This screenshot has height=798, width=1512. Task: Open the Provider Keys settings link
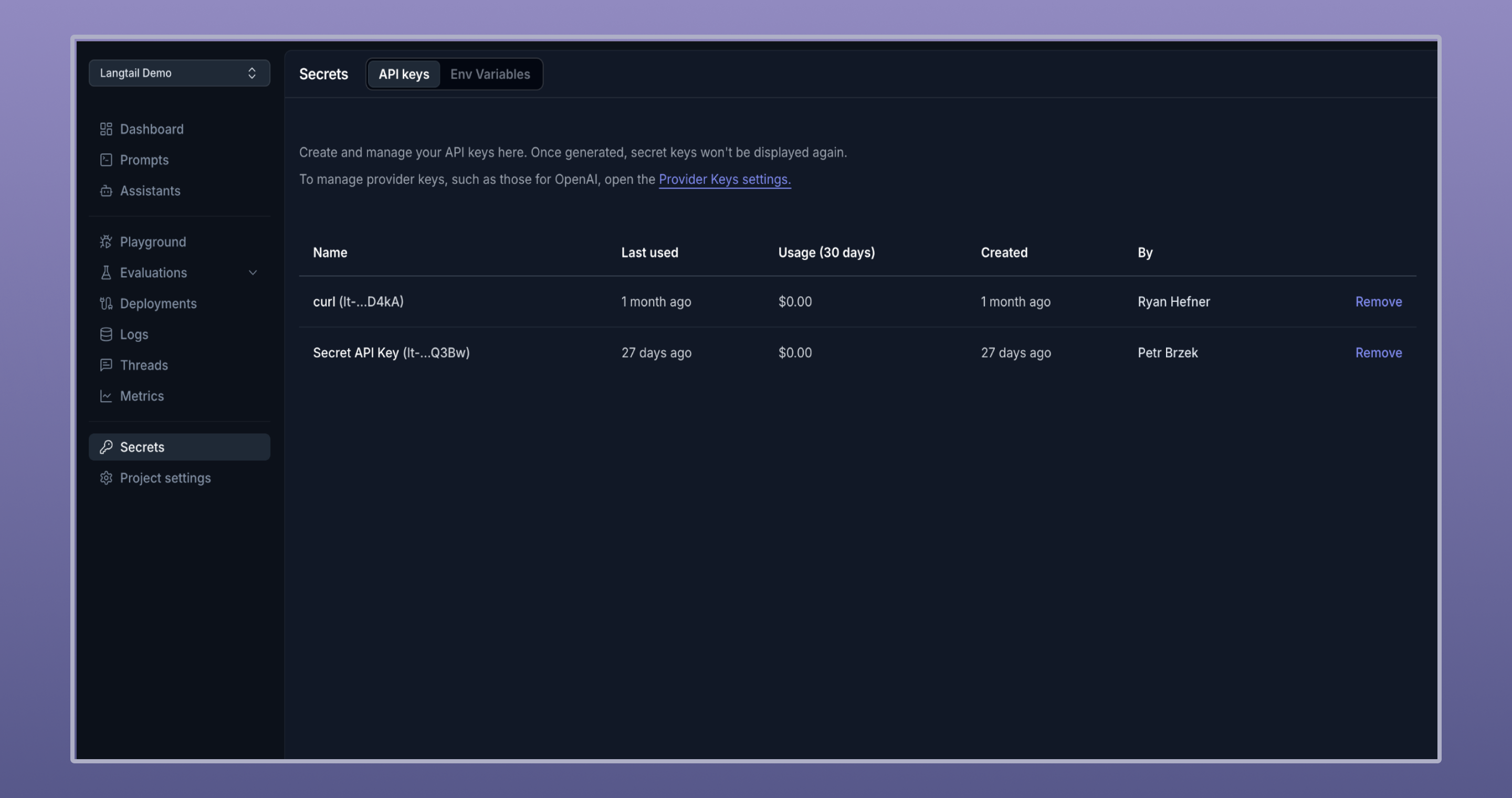coord(724,179)
